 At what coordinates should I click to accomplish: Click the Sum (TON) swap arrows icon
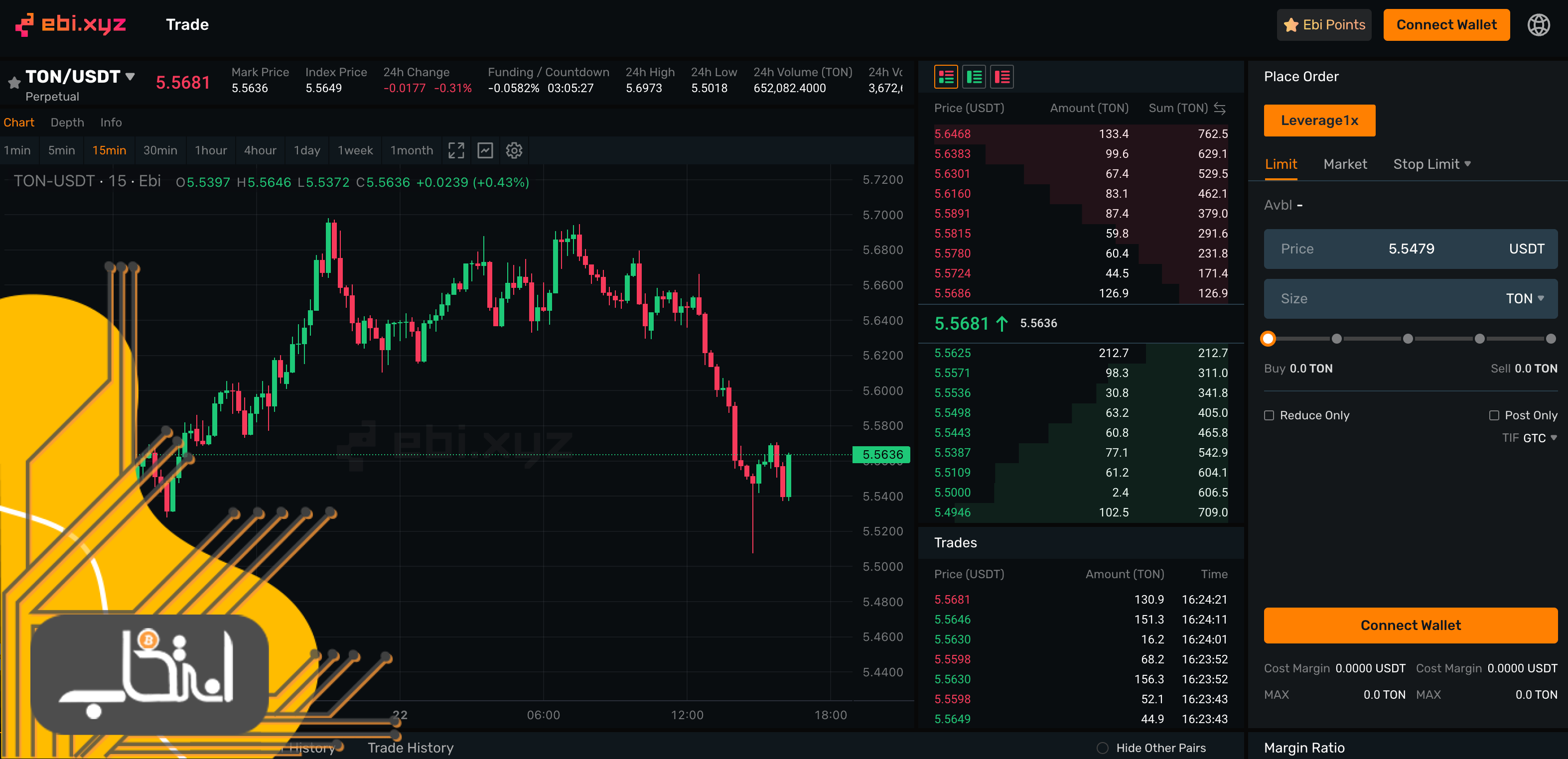1220,108
